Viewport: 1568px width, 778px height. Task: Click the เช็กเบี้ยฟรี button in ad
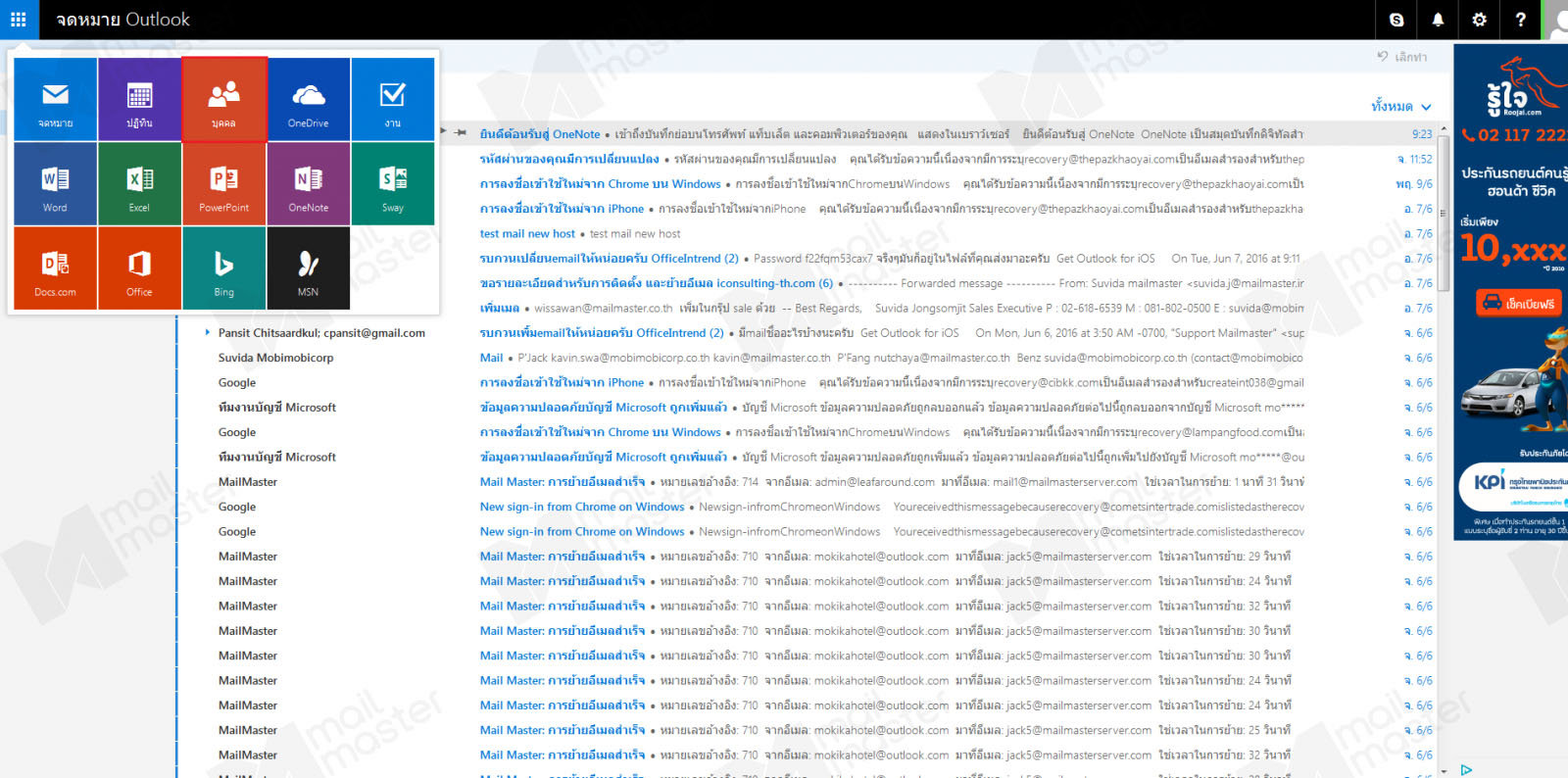(x=1518, y=304)
